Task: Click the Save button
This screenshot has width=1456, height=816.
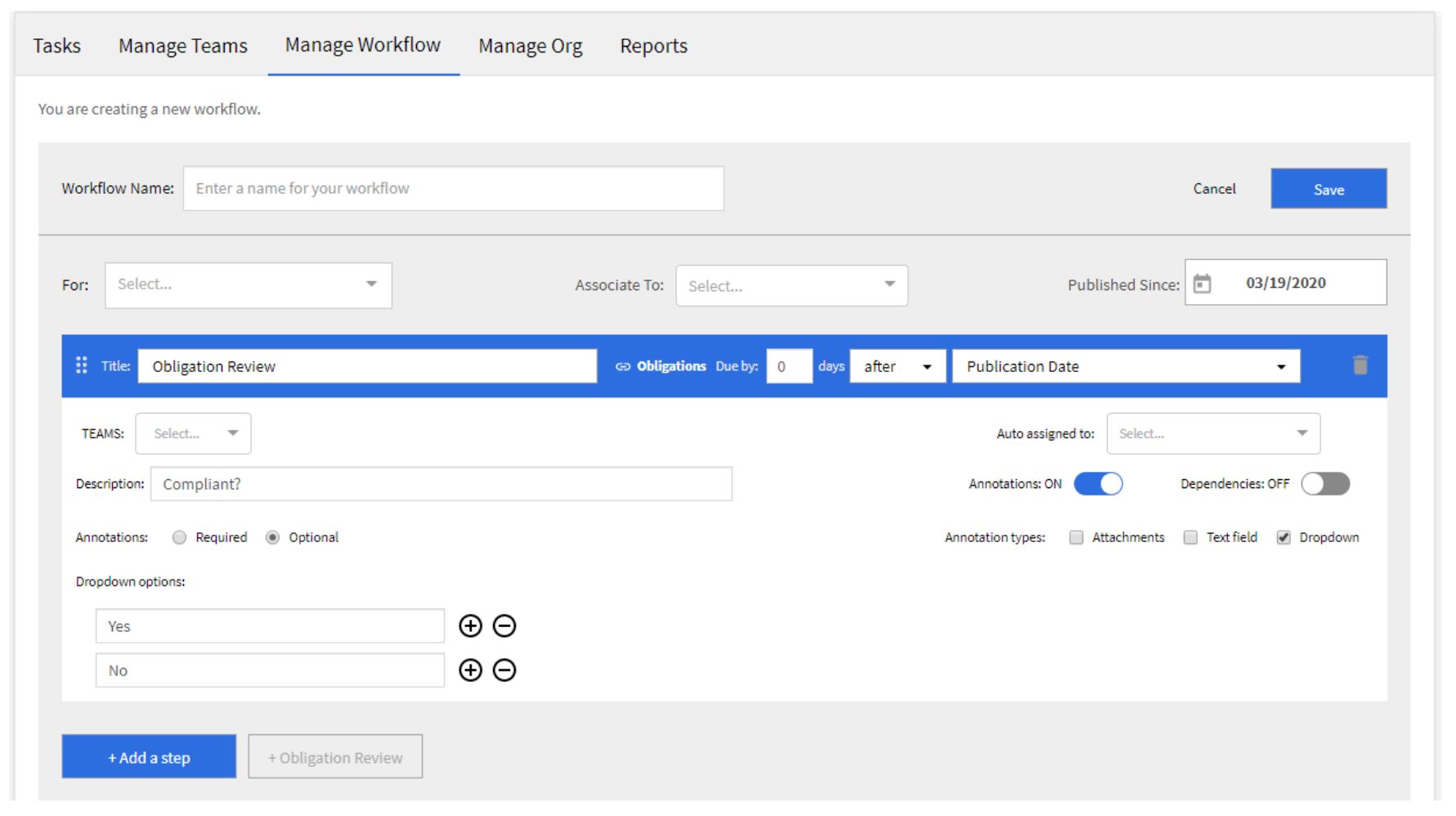Action: click(1328, 189)
